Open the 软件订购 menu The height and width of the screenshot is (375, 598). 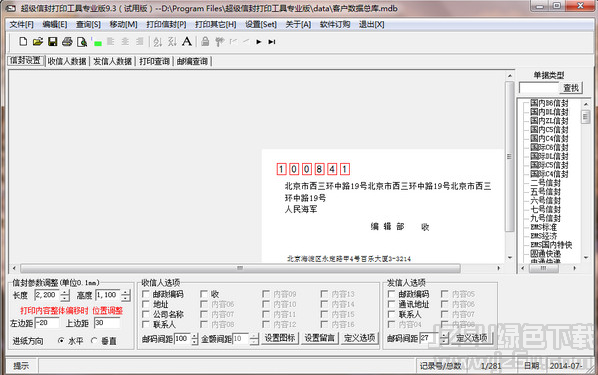point(335,24)
